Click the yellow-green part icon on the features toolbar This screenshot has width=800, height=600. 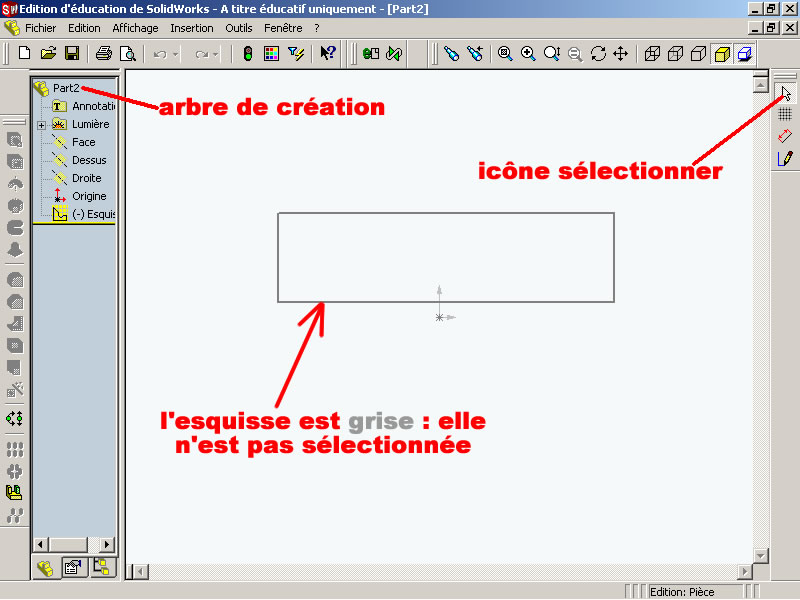[x=14, y=493]
